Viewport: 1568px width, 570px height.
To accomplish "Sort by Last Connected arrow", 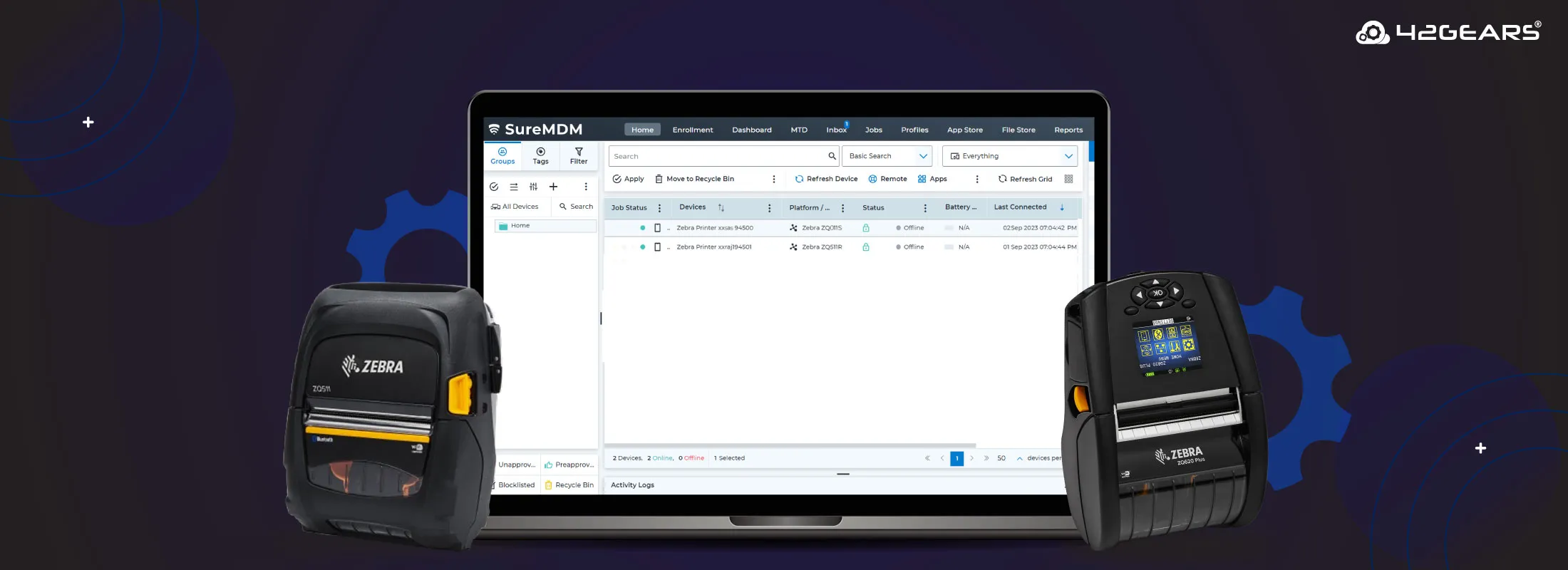I will (1062, 207).
